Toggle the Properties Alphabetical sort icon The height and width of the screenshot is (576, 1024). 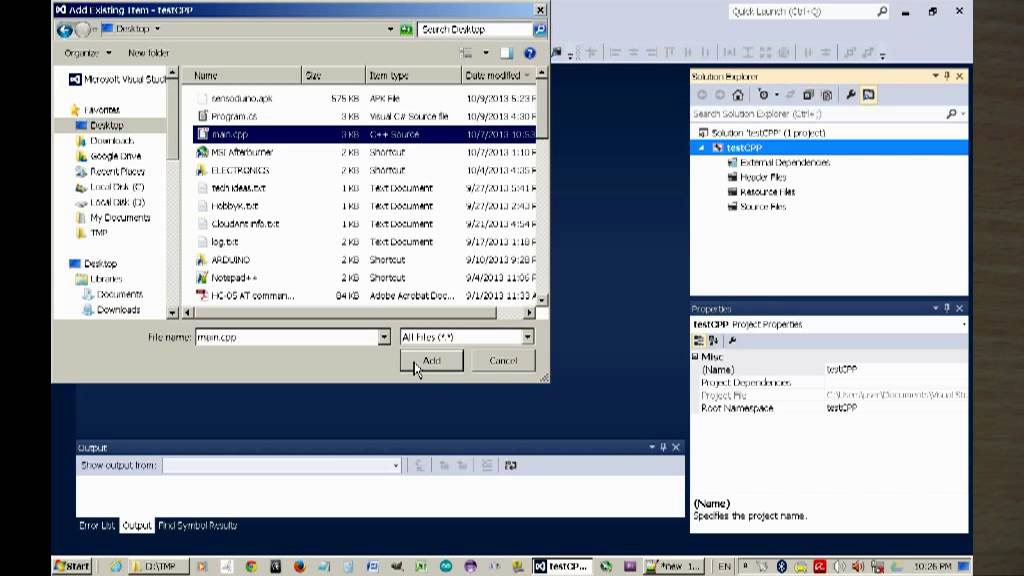tap(713, 341)
